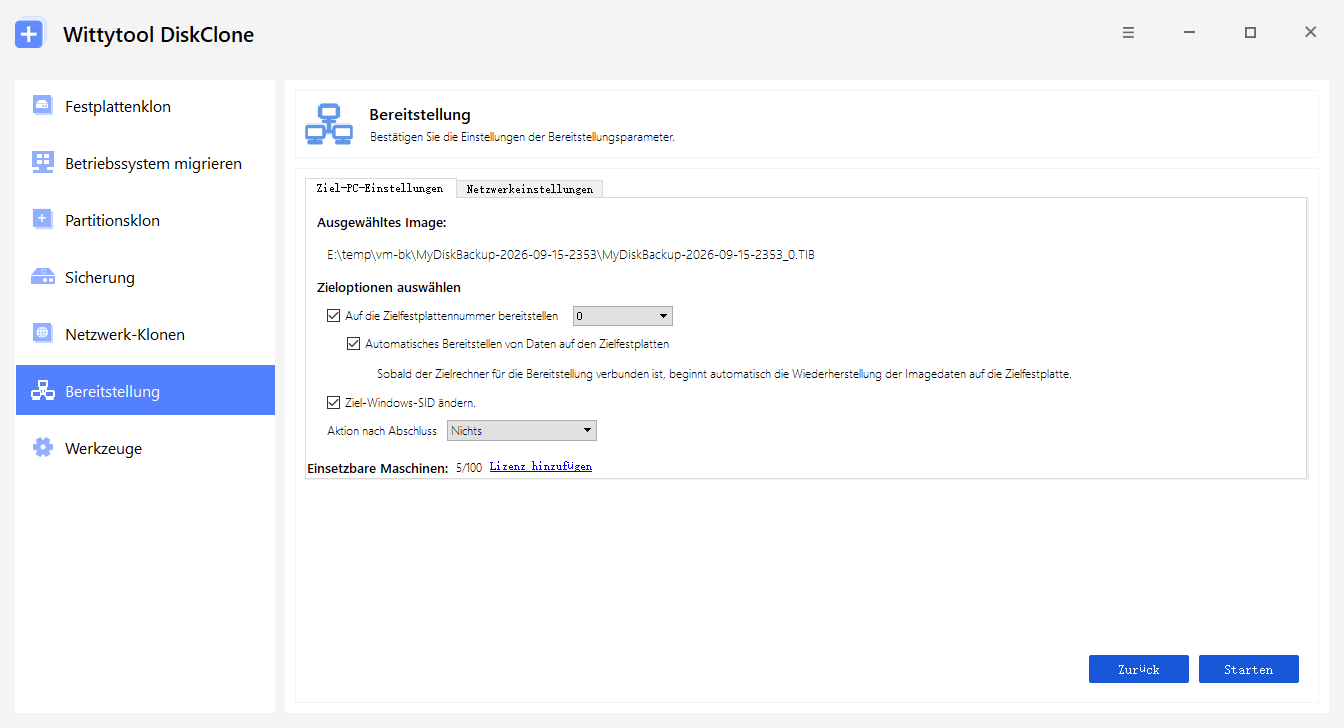The height and width of the screenshot is (728, 1344).
Task: Click the Bereitstellung network icon in sidebar
Action: [x=42, y=391]
